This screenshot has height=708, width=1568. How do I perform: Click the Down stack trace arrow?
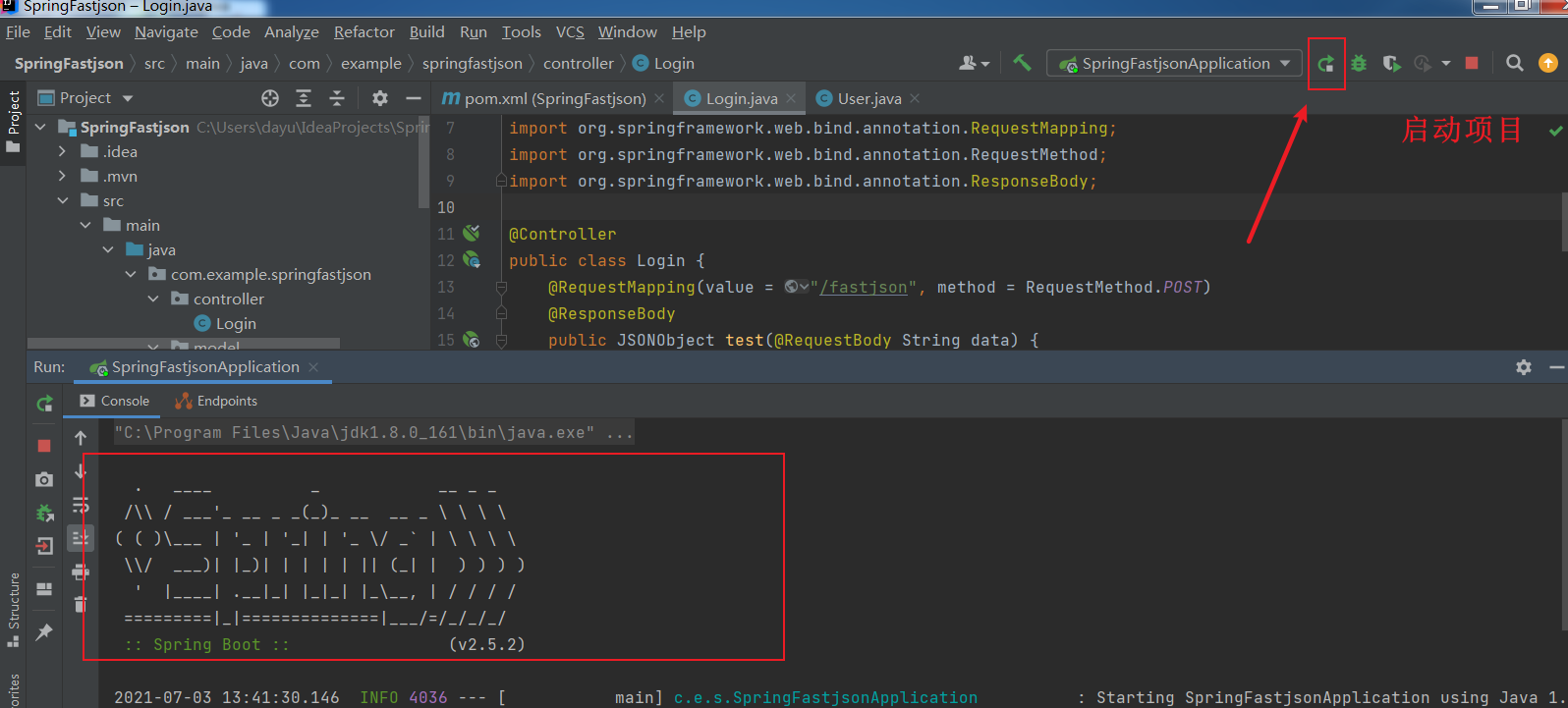point(81,471)
